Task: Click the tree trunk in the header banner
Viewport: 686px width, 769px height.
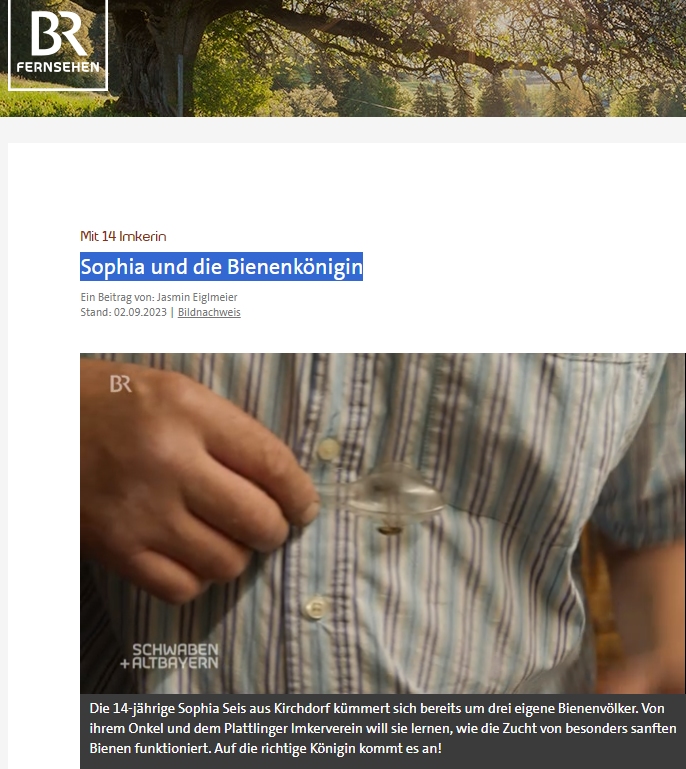Action: [x=147, y=61]
